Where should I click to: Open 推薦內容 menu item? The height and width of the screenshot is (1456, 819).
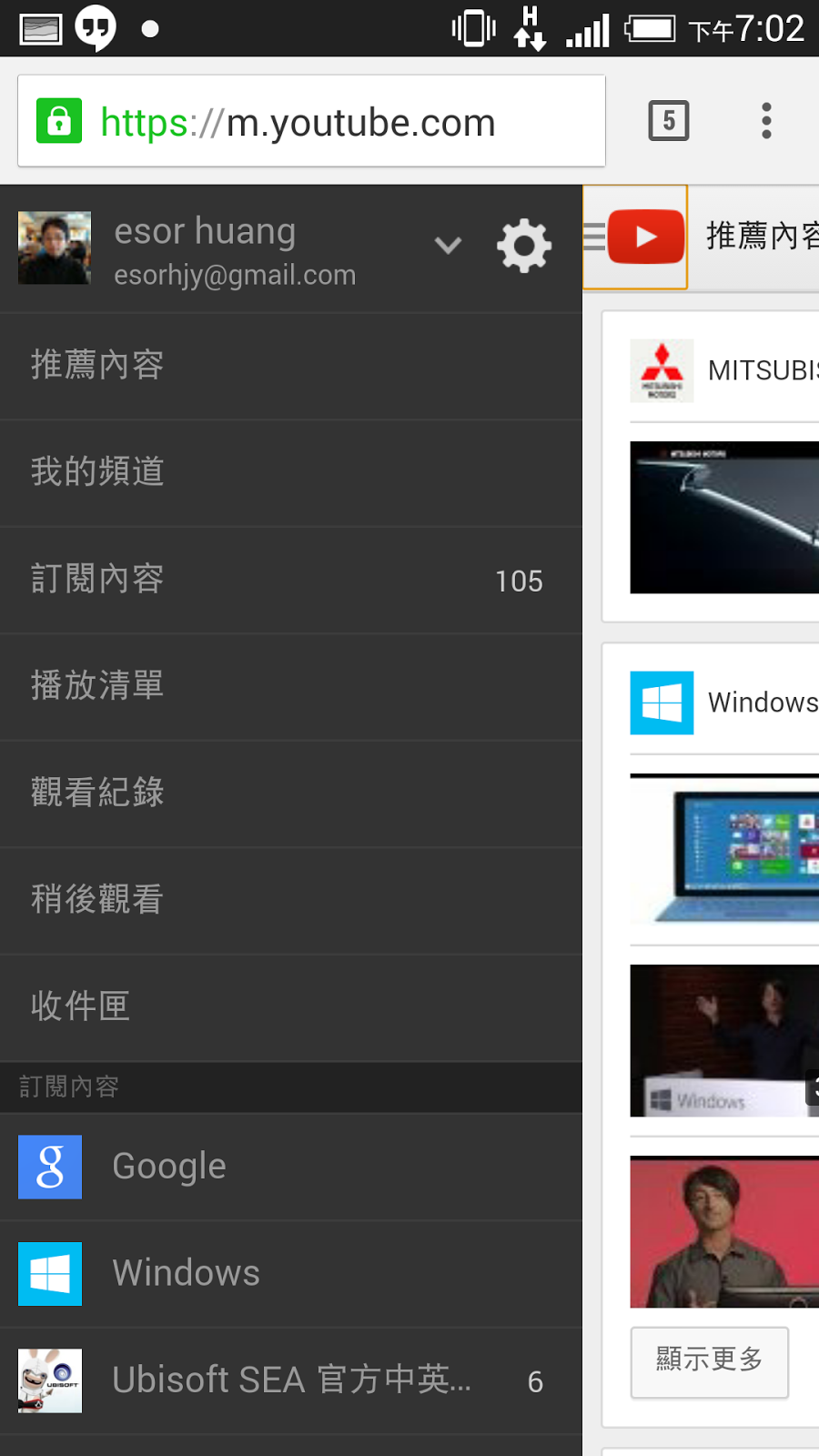(x=291, y=366)
